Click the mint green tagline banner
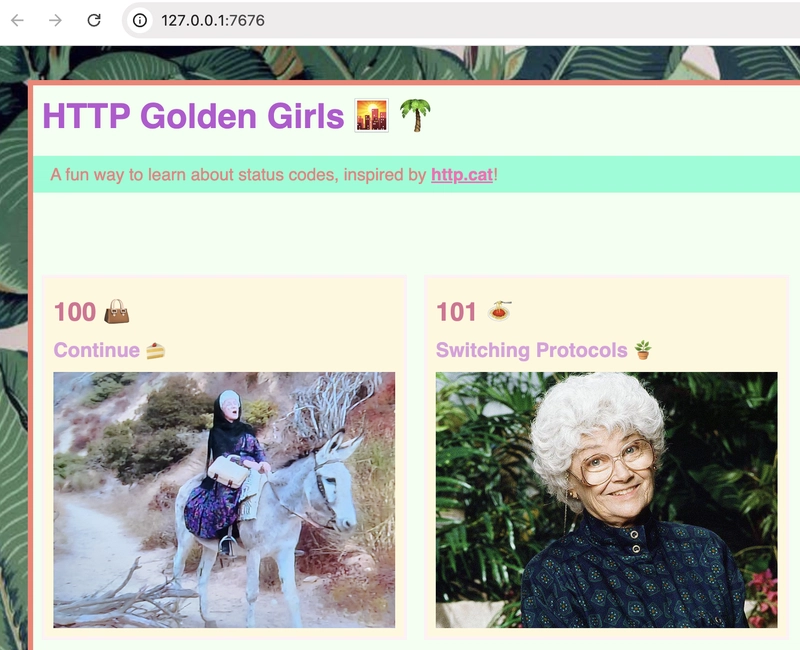Screen dimensions: 800x650 [416, 174]
